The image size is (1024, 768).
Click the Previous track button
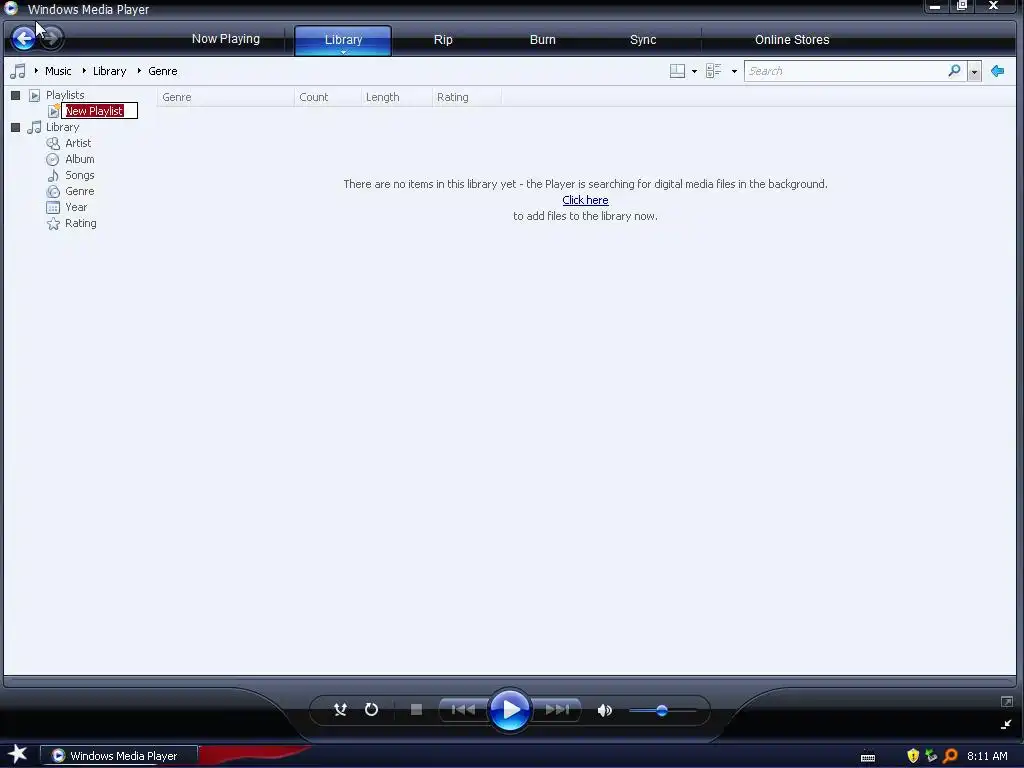463,709
